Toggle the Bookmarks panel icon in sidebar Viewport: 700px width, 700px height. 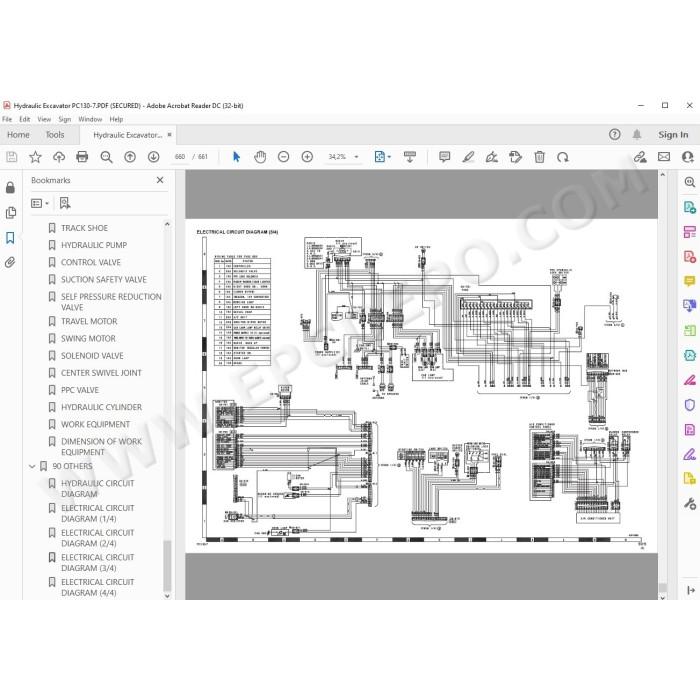tap(10, 238)
